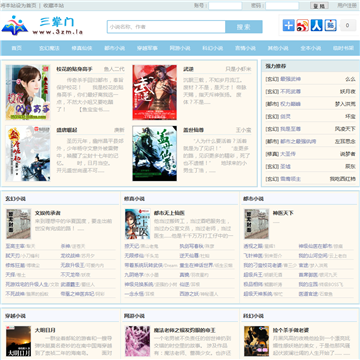This screenshot has width=360, height=360.
Task: Share the page to Renren
Action: [317, 25]
